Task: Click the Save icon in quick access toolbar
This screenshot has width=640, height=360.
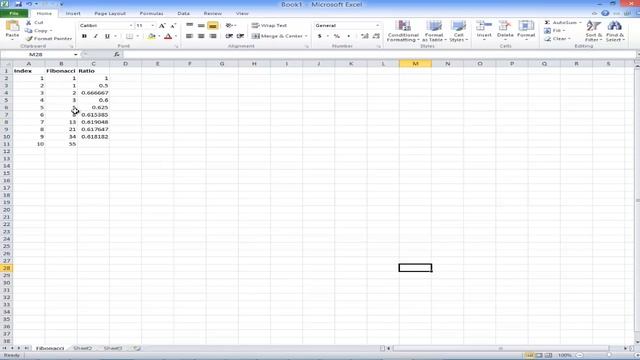Action: pos(18,4)
